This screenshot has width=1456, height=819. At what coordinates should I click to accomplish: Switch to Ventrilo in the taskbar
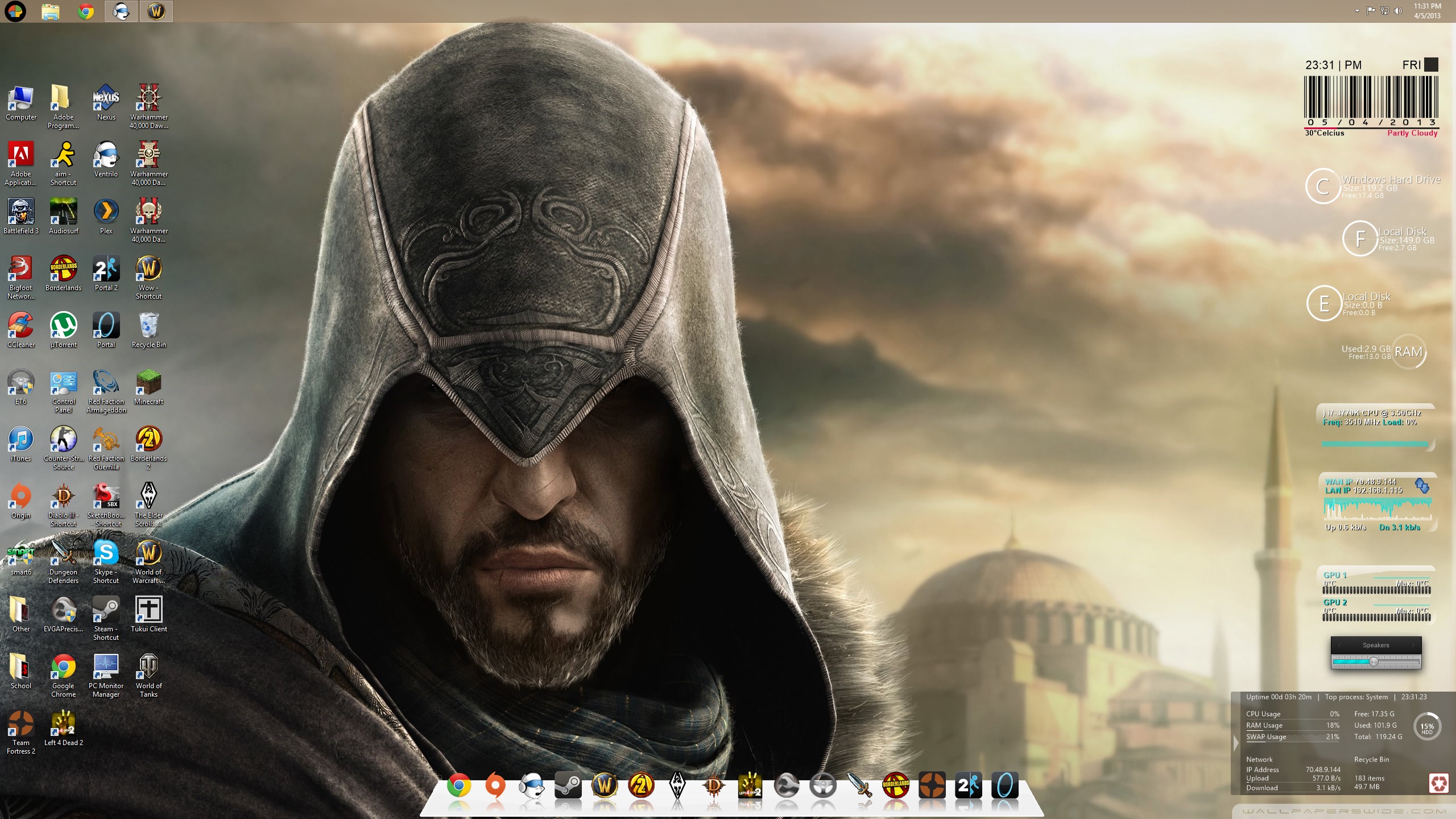click(x=121, y=11)
